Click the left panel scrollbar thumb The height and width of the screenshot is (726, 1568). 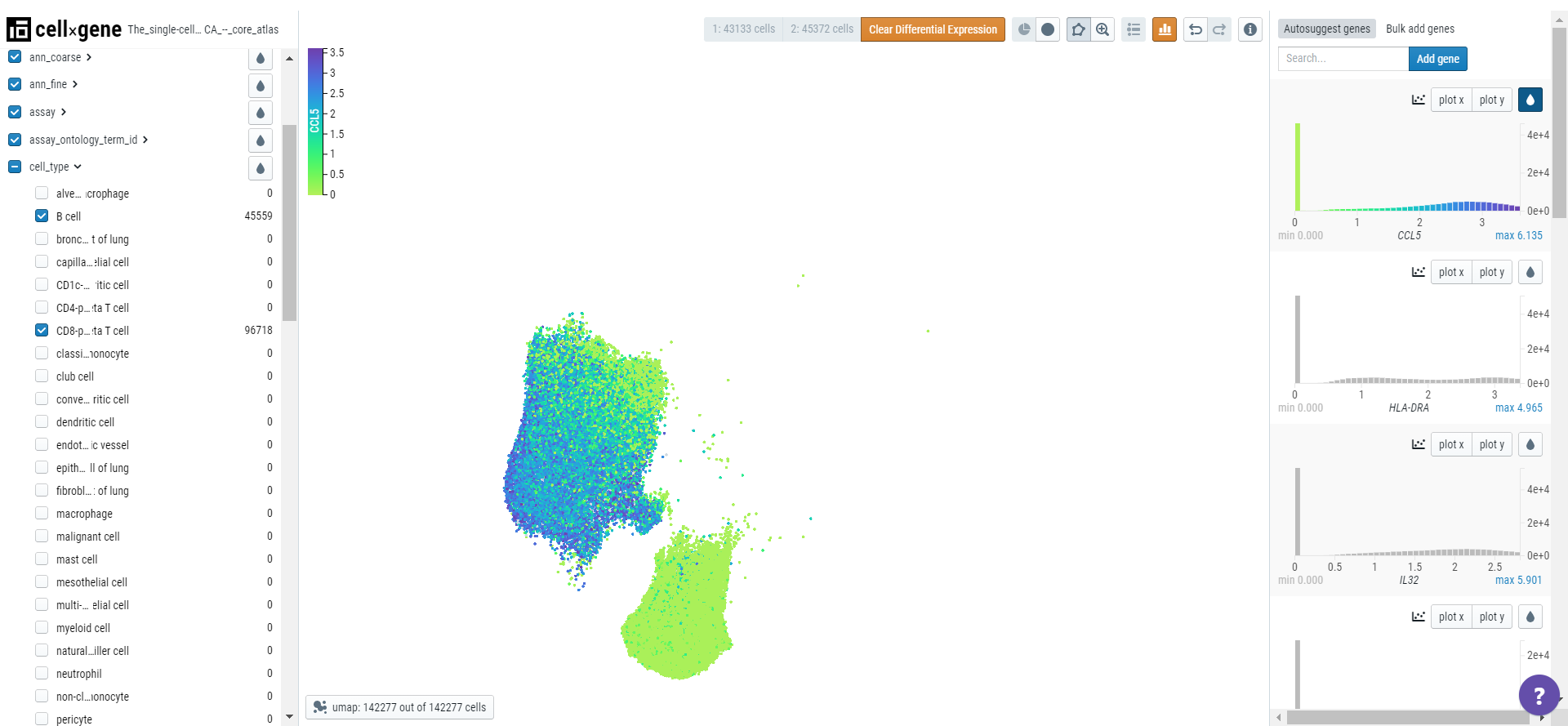pyautogui.click(x=289, y=223)
